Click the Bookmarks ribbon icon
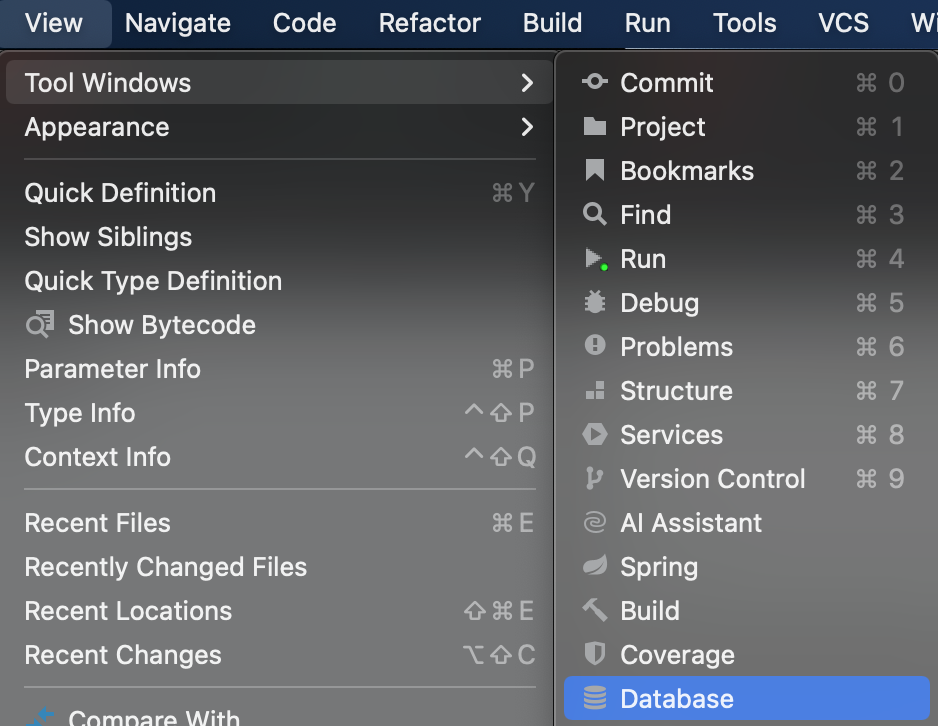The image size is (938, 726). point(595,171)
